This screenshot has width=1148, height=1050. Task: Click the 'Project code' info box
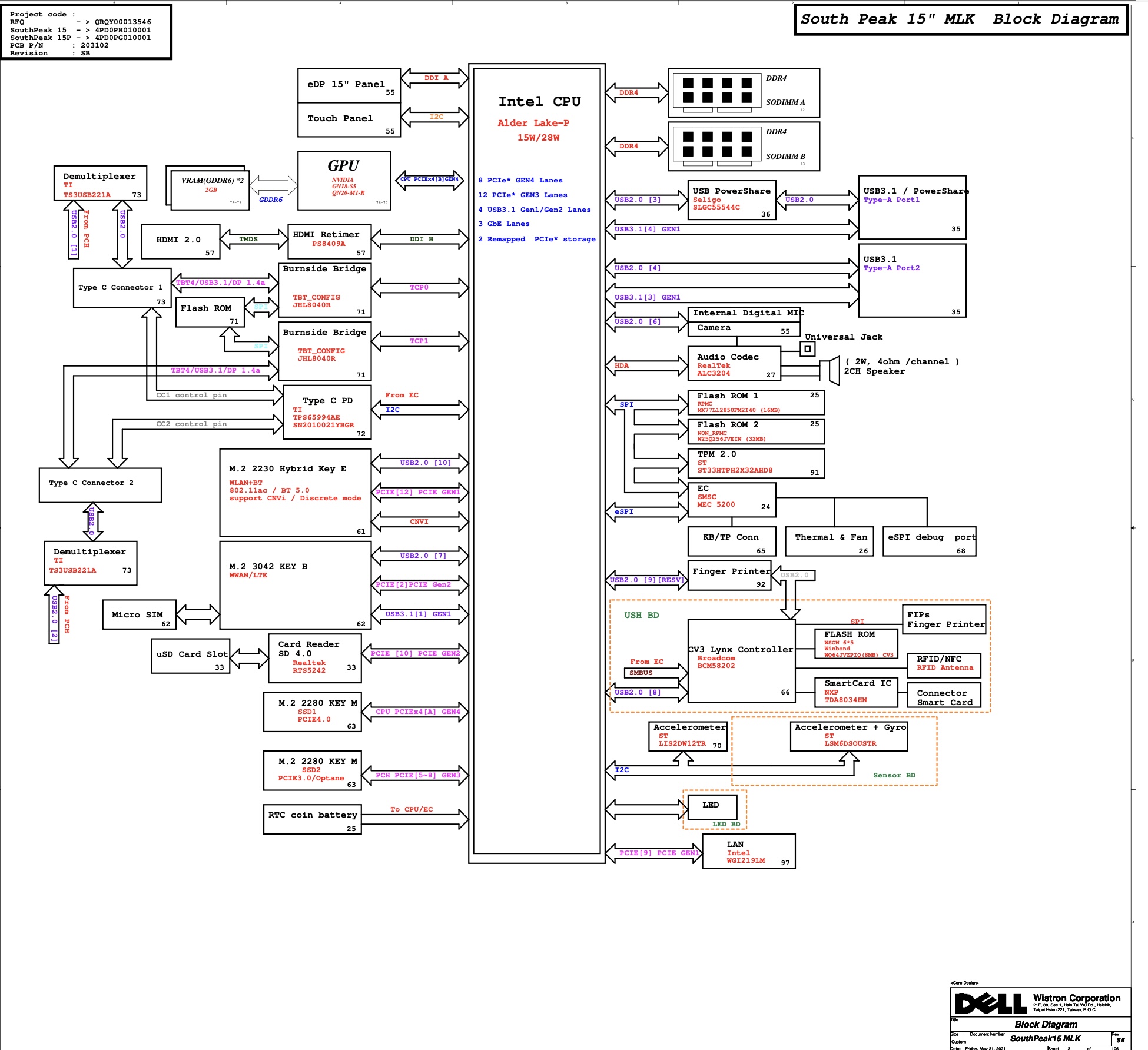[x=86, y=32]
